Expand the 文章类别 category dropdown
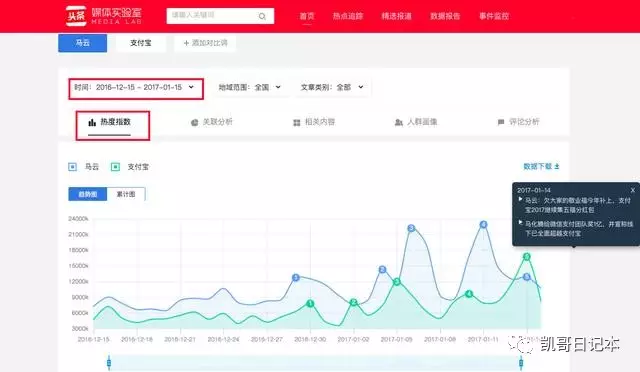The height and width of the screenshot is (372, 640). (x=332, y=87)
